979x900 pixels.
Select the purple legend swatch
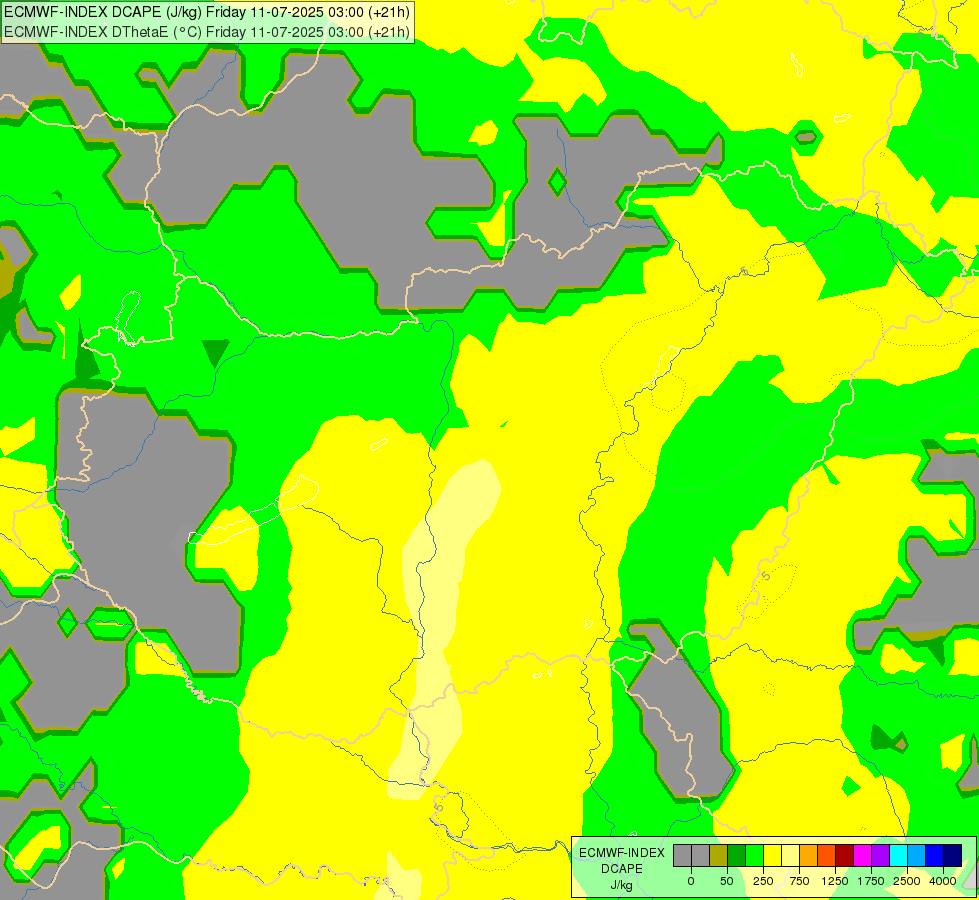(881, 856)
